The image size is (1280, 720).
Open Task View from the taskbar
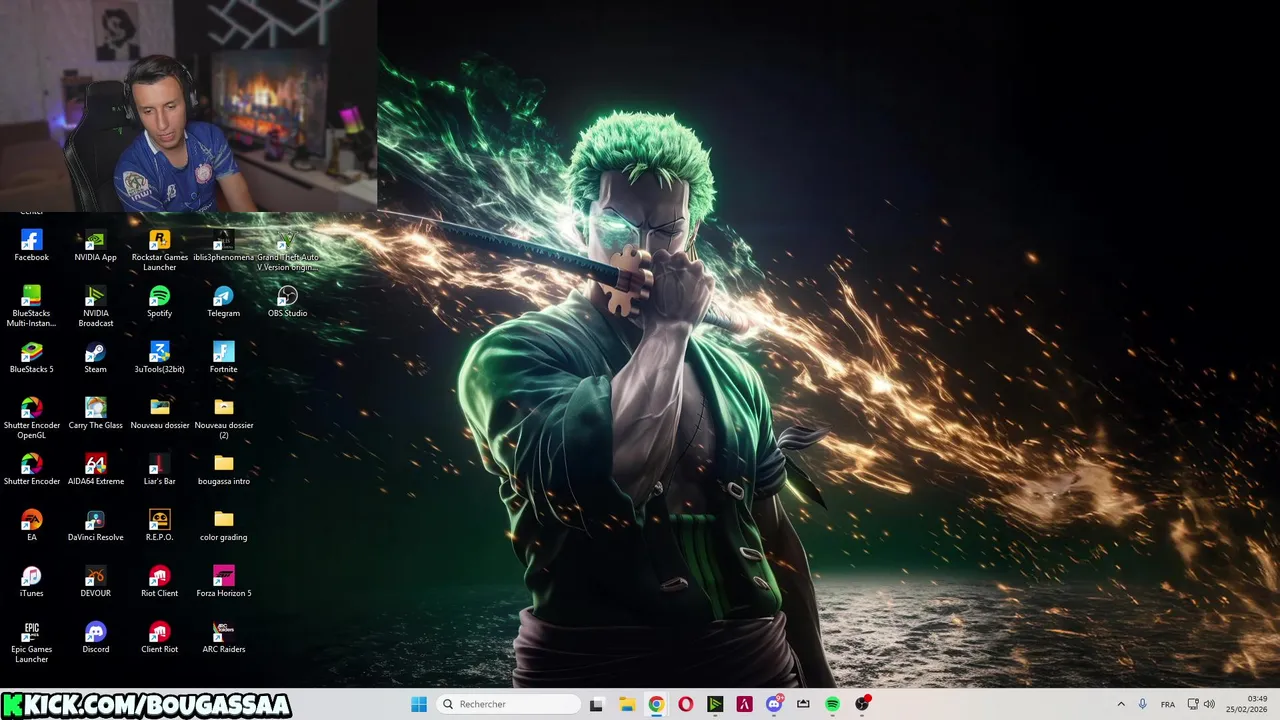tap(597, 704)
